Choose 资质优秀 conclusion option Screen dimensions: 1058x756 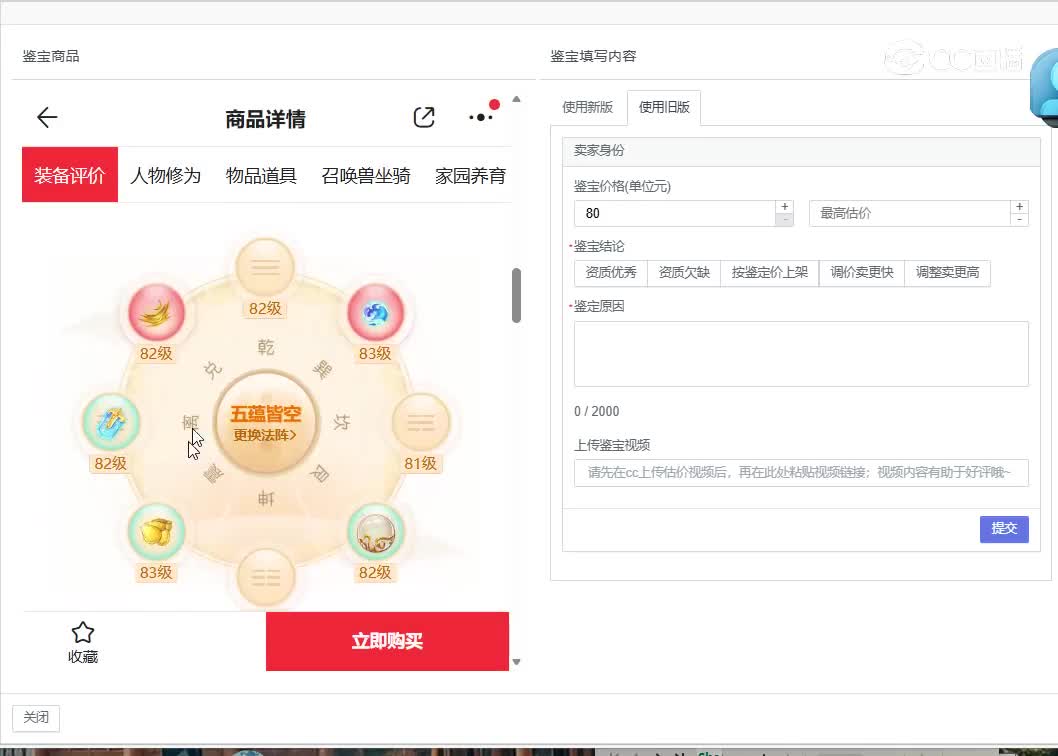point(611,273)
